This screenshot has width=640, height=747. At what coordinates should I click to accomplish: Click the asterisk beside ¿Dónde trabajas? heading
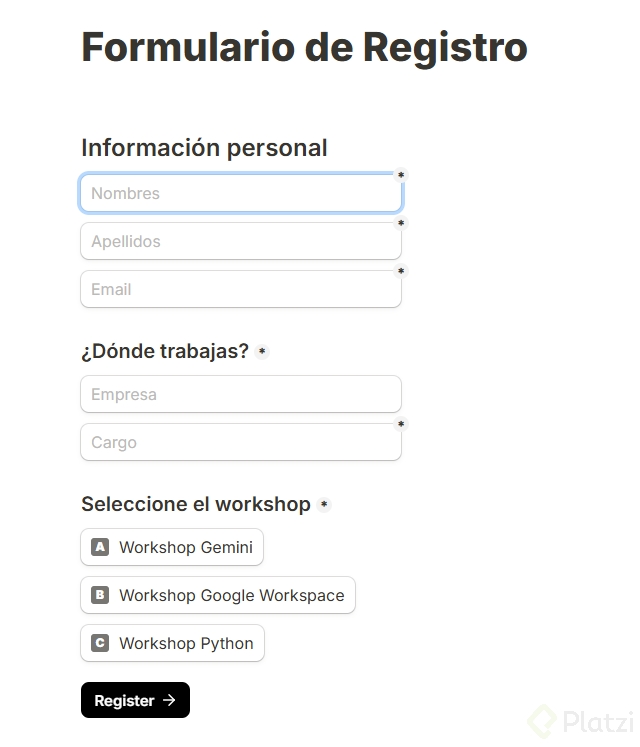tap(262, 352)
